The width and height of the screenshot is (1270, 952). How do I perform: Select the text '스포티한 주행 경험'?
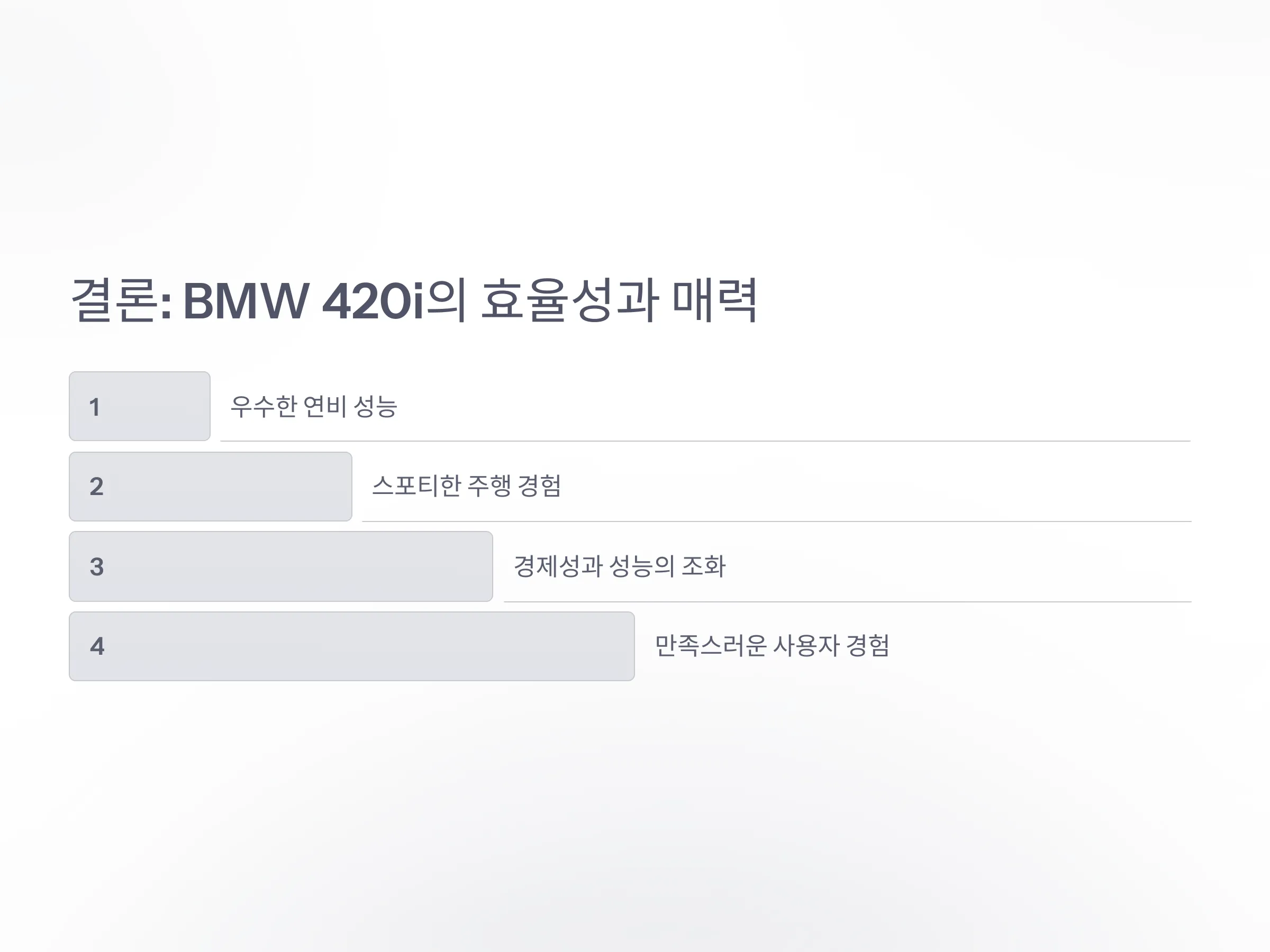click(466, 486)
